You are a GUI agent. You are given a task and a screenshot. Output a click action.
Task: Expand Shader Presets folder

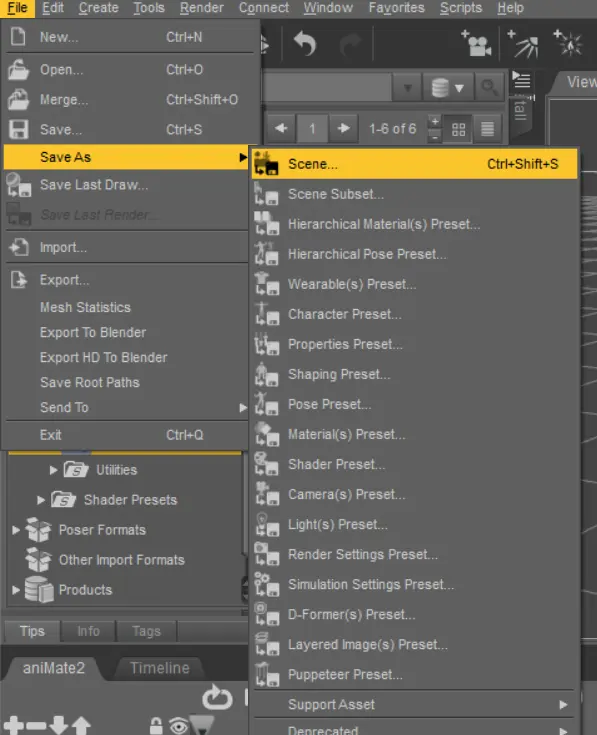[x=41, y=500]
